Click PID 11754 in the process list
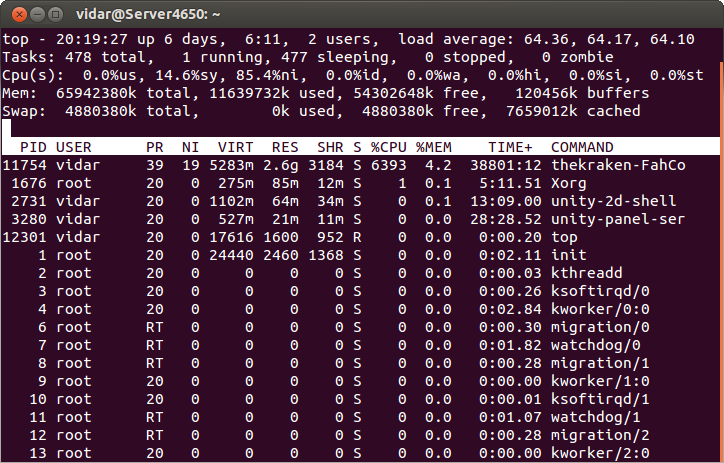The height and width of the screenshot is (463, 724). tap(24, 165)
